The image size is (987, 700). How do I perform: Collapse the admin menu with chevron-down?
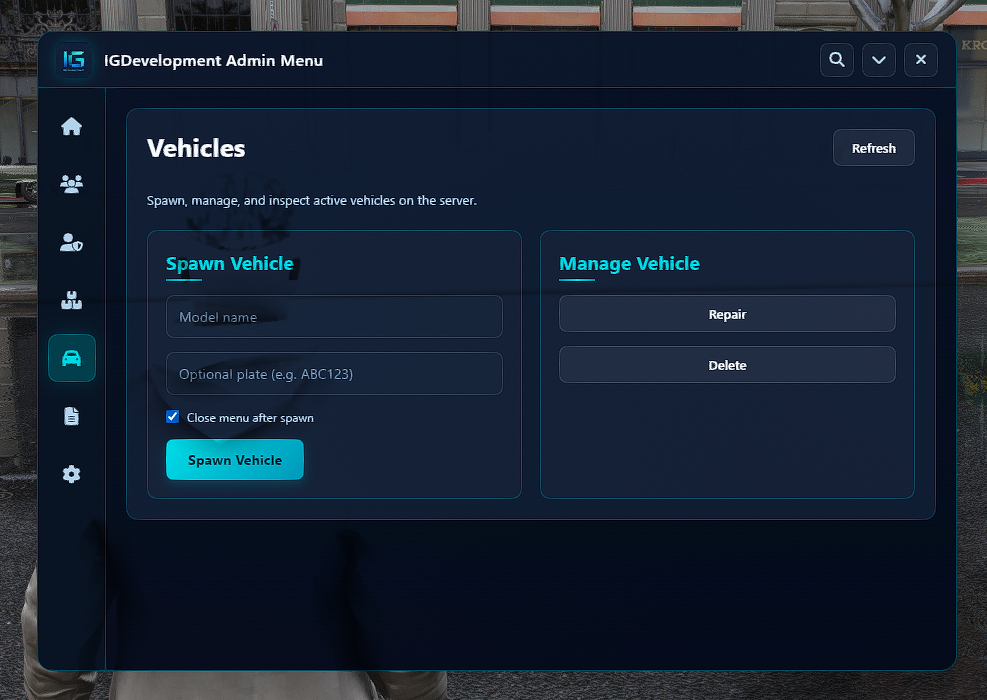[879, 60]
